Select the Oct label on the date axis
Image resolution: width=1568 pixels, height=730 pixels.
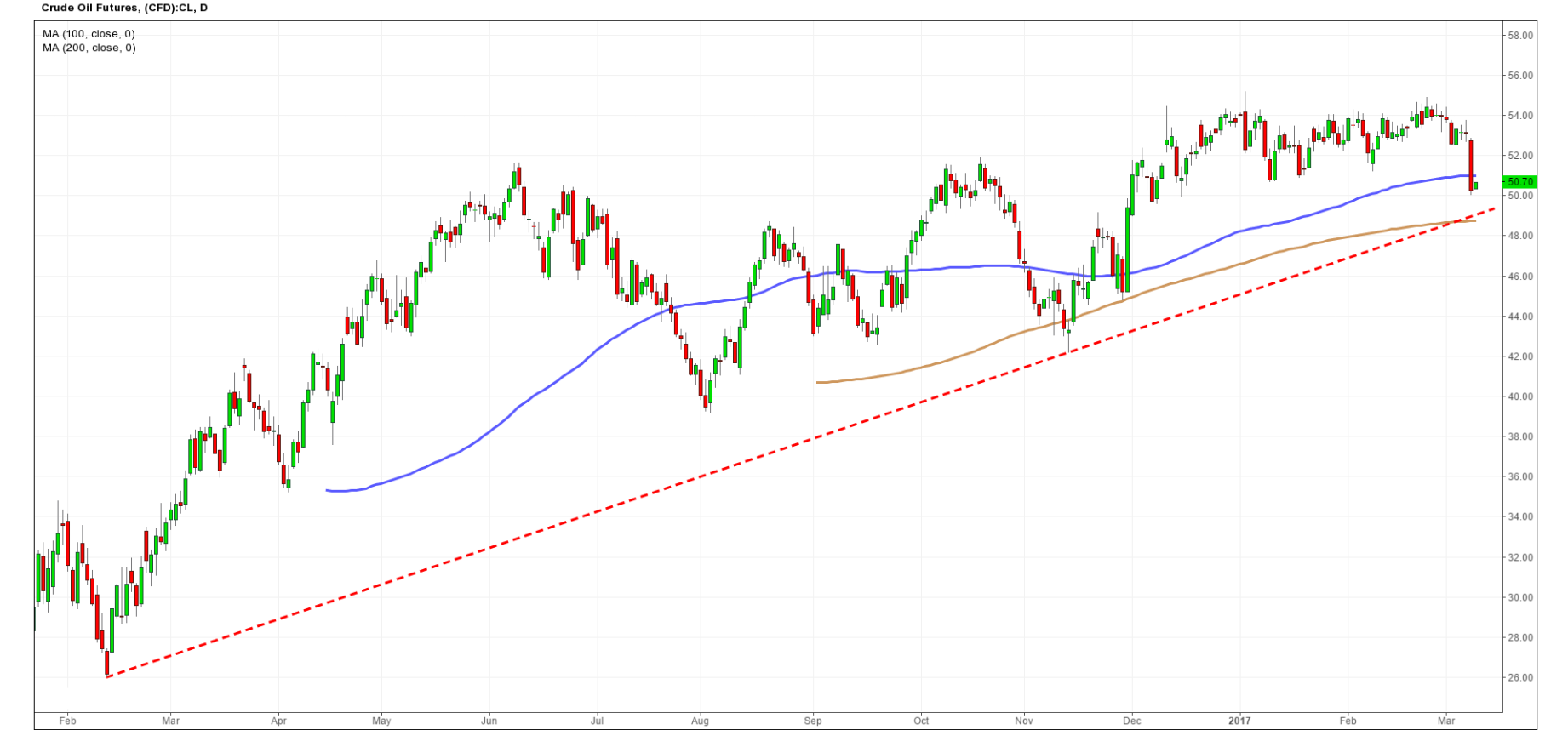tap(921, 721)
